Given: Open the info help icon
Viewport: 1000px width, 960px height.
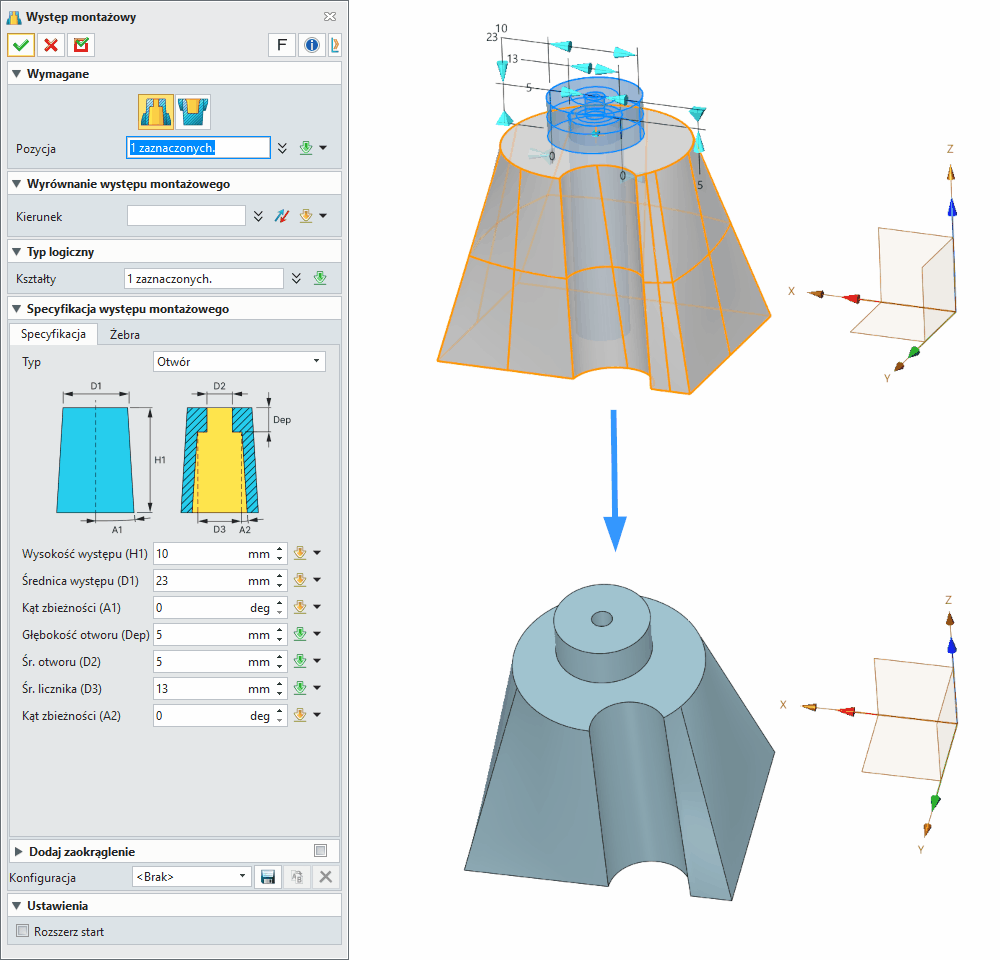Looking at the screenshot, I should 311,45.
